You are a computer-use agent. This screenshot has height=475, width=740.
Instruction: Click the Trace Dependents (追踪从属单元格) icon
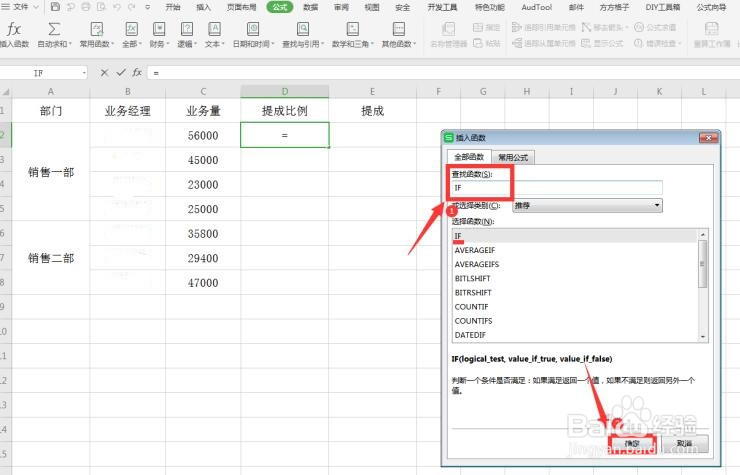point(517,43)
